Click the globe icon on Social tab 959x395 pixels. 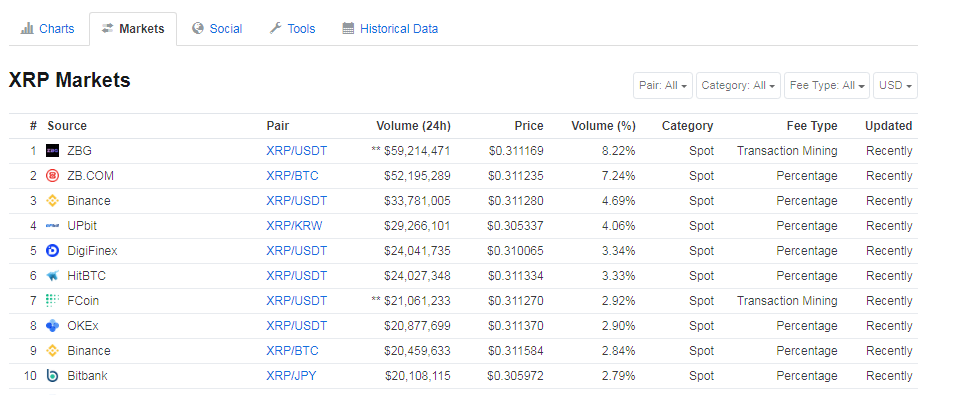[x=198, y=28]
